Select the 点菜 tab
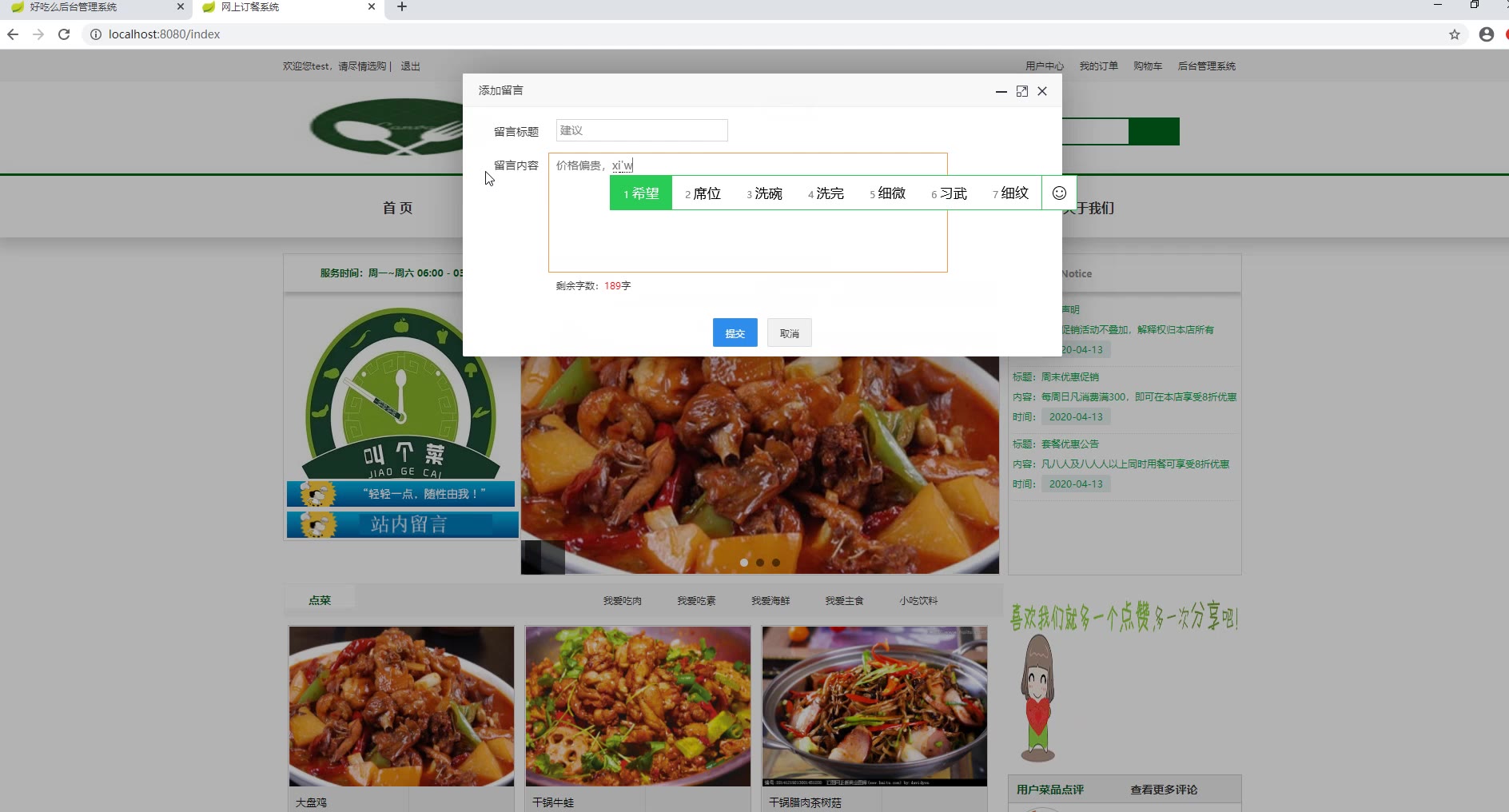 coord(320,600)
